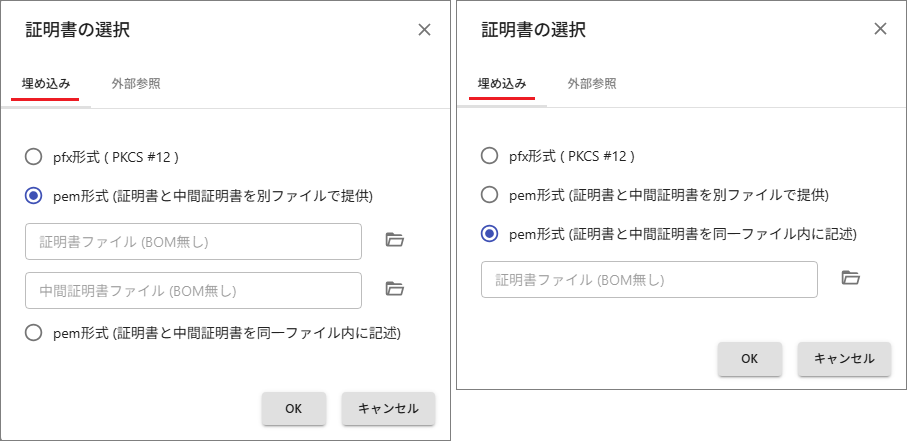Focus the 中間証明書ファイル (BOM無し) input field
The width and height of the screenshot is (907, 441).
[194, 291]
